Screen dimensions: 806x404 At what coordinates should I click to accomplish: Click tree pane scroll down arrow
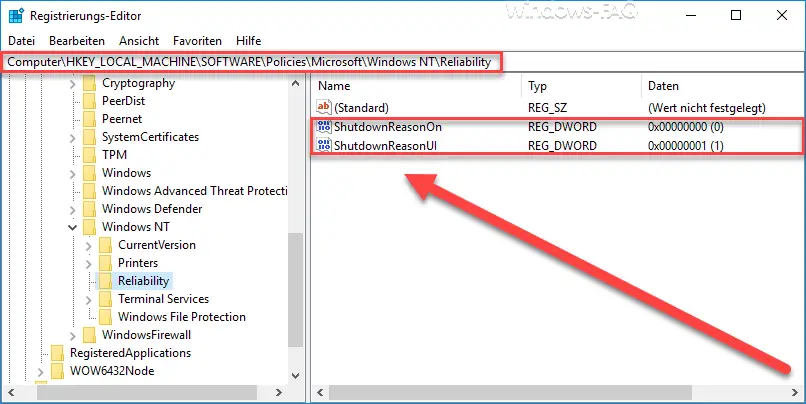point(295,376)
